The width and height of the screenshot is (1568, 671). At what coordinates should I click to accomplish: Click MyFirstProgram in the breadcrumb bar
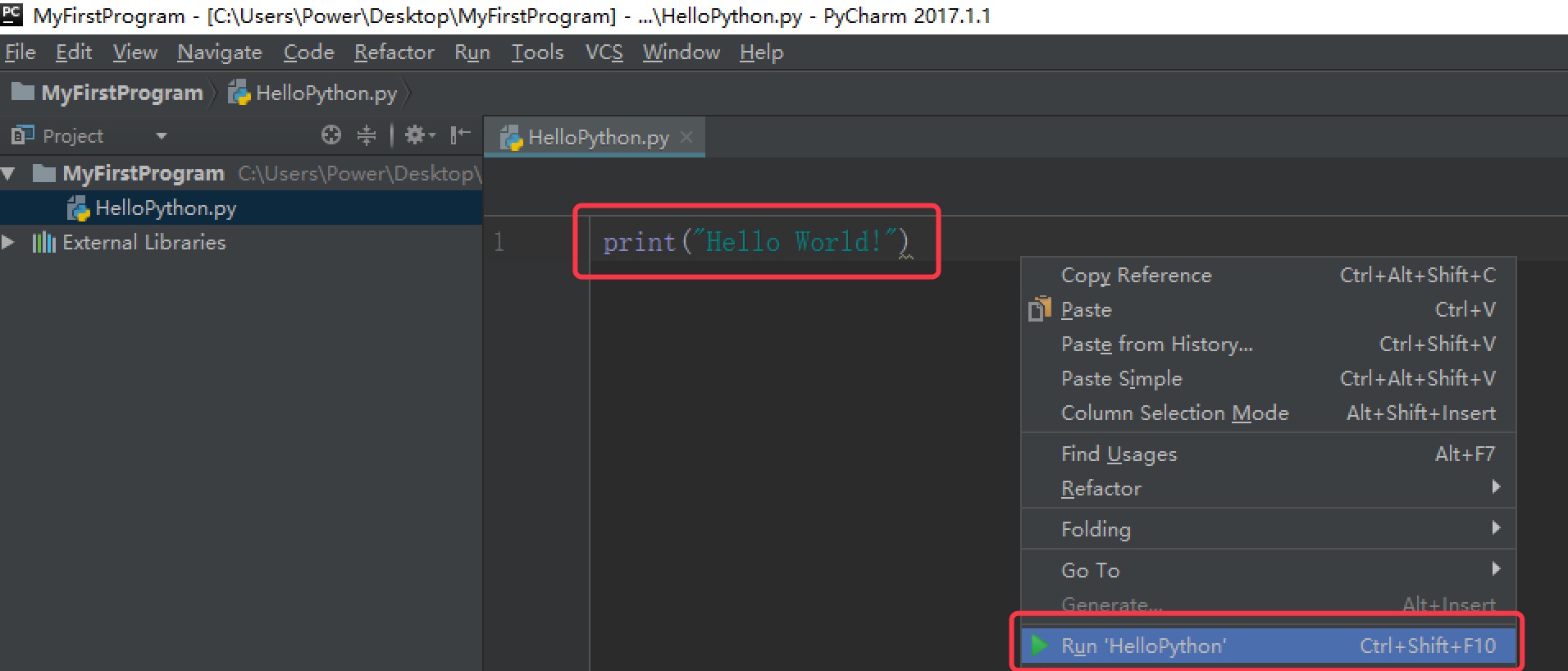(x=122, y=94)
